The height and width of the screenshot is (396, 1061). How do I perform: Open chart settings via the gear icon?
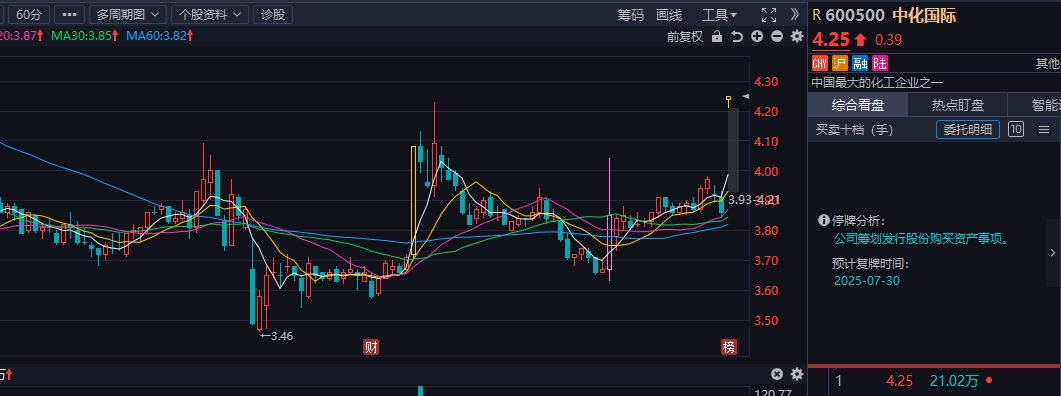point(797,37)
